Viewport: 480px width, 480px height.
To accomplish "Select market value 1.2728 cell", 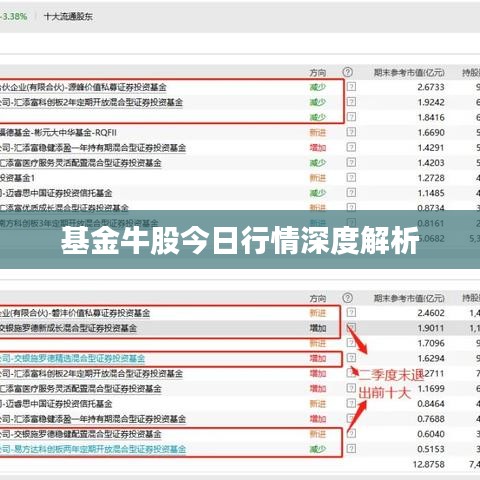I will coord(431,178).
